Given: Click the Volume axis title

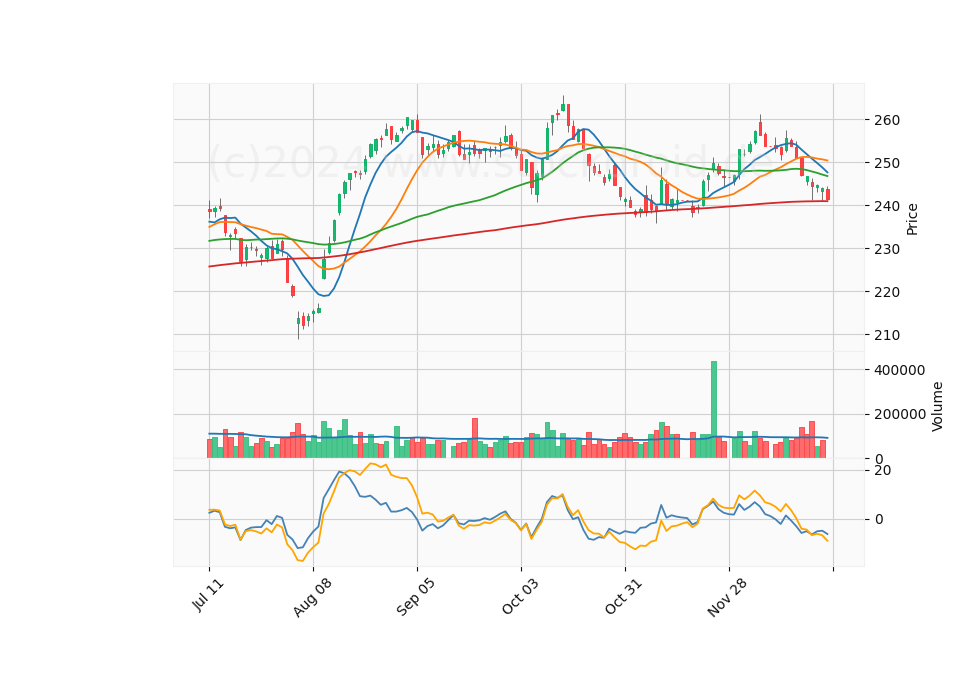Looking at the screenshot, I should click(937, 407).
